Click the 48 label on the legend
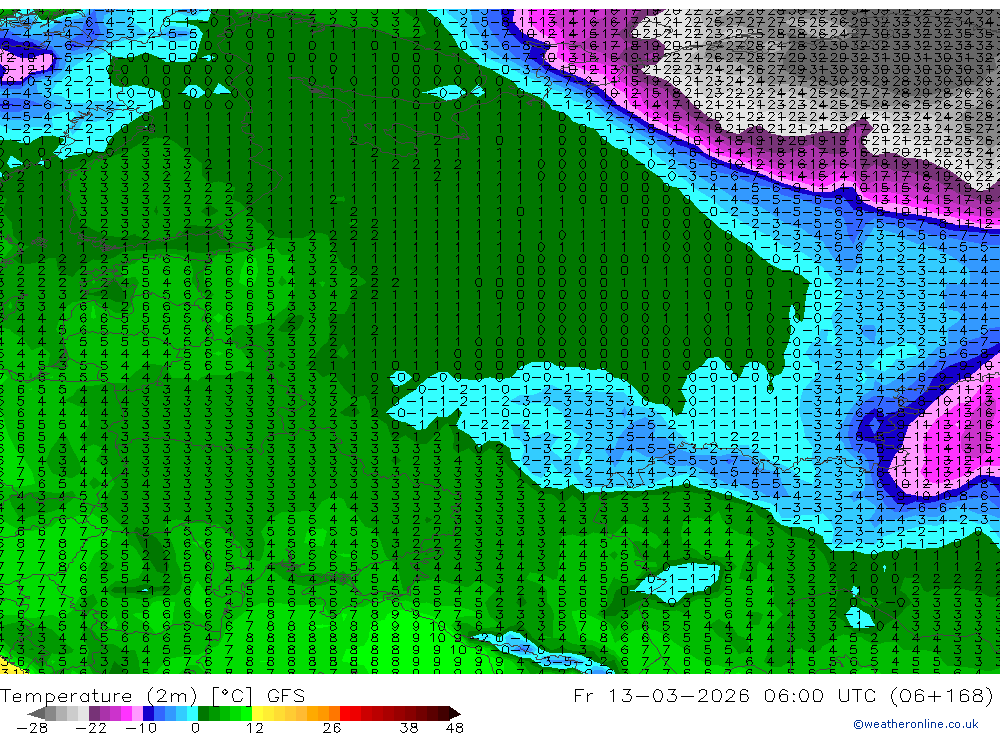1000x733 pixels. tap(454, 728)
